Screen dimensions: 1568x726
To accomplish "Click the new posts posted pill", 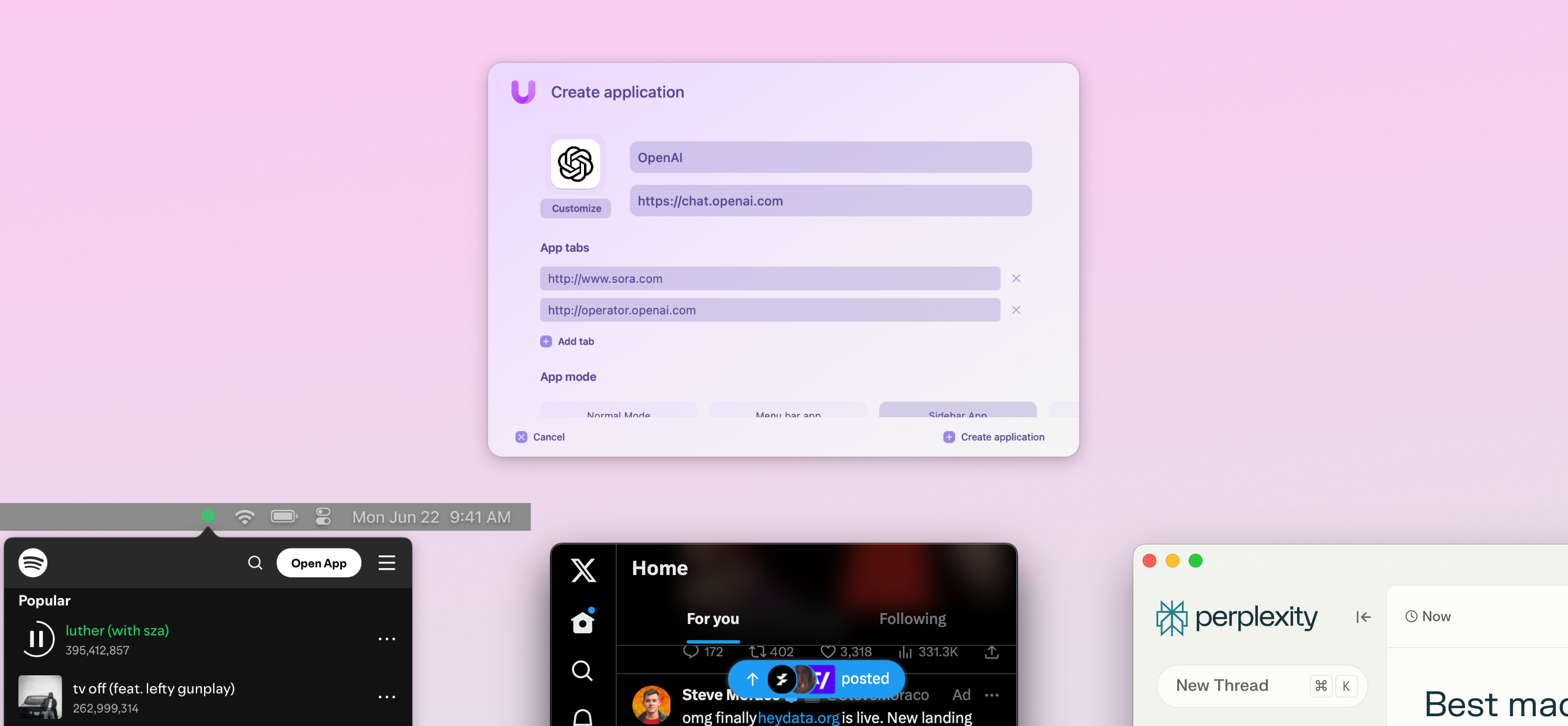I will pyautogui.click(x=816, y=679).
